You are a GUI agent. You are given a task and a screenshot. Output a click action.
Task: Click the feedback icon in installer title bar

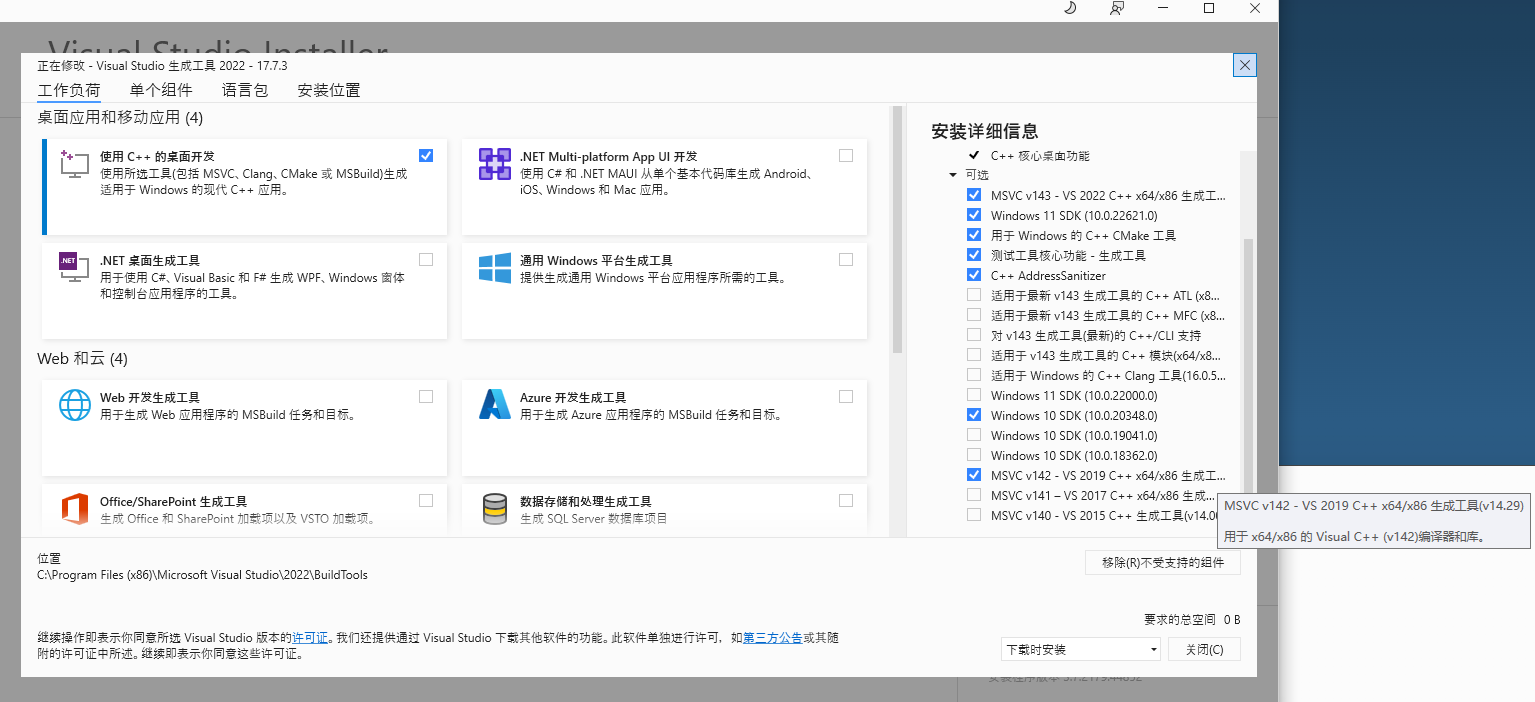click(x=1117, y=8)
